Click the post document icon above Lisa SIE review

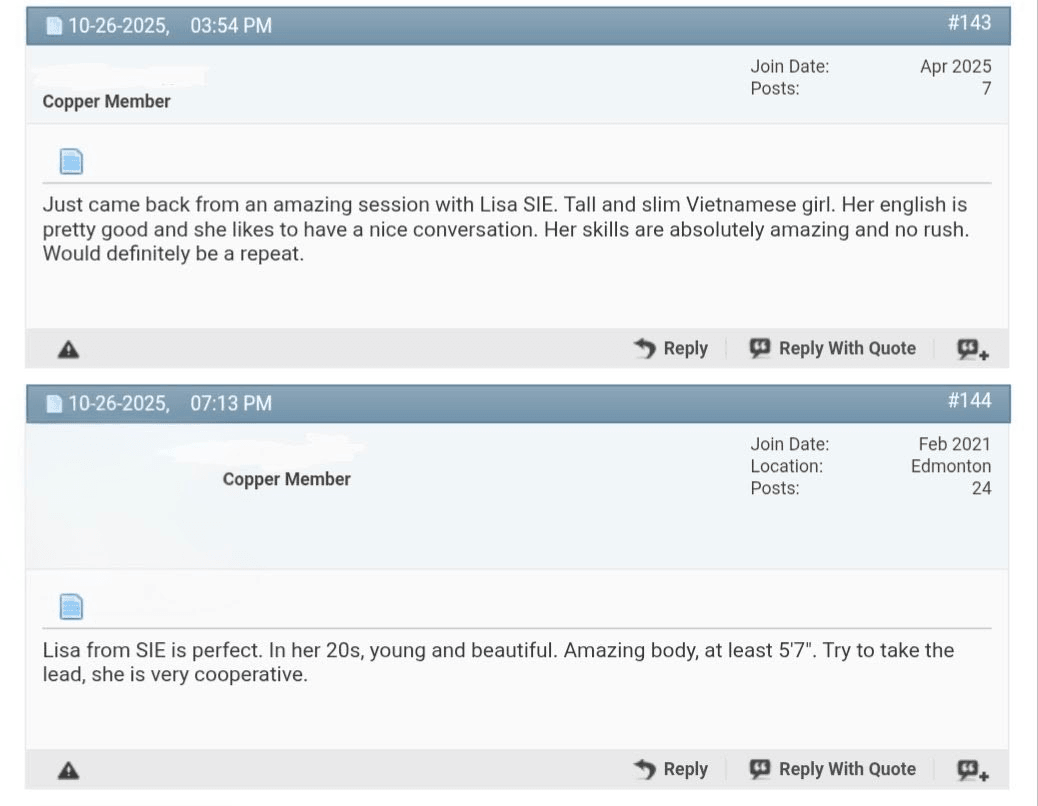(71, 160)
